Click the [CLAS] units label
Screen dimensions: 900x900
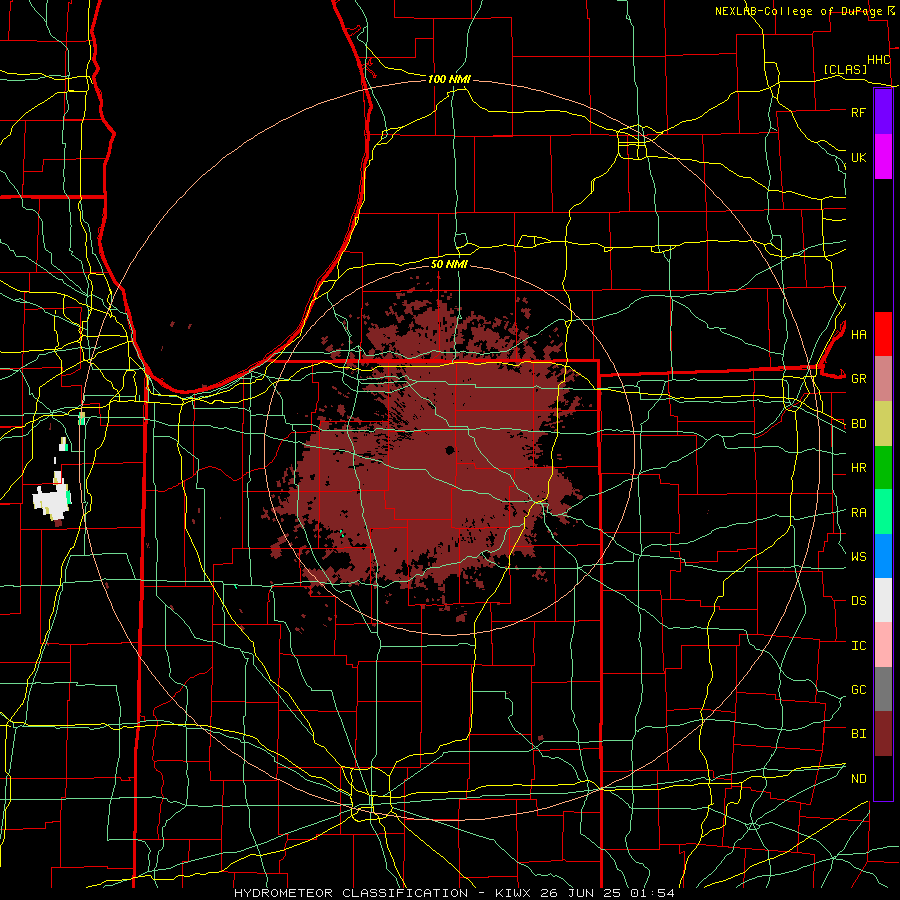coord(845,70)
